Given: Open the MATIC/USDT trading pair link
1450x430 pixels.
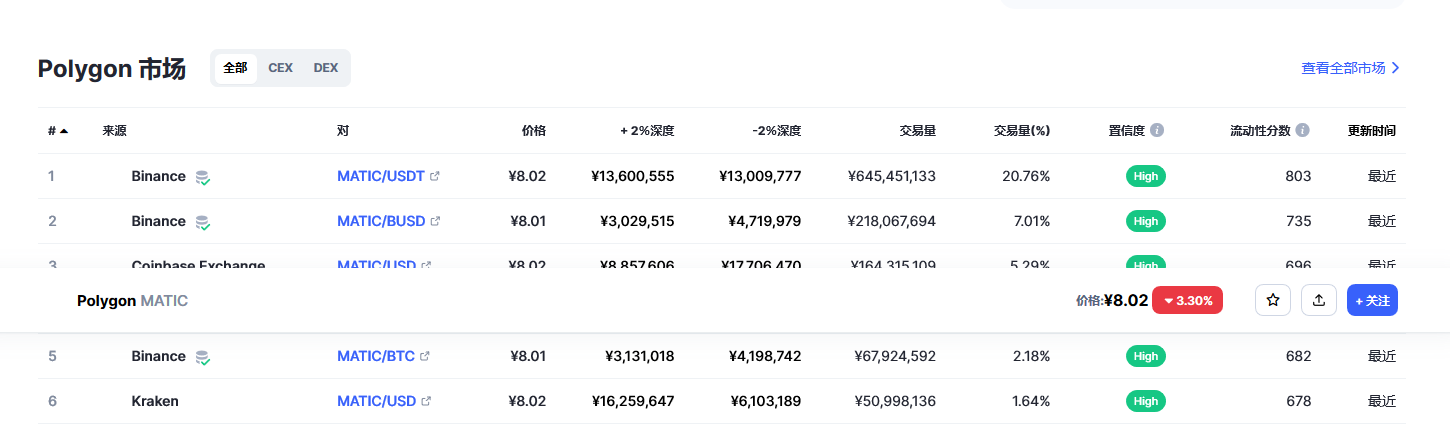Looking at the screenshot, I should pos(381,176).
